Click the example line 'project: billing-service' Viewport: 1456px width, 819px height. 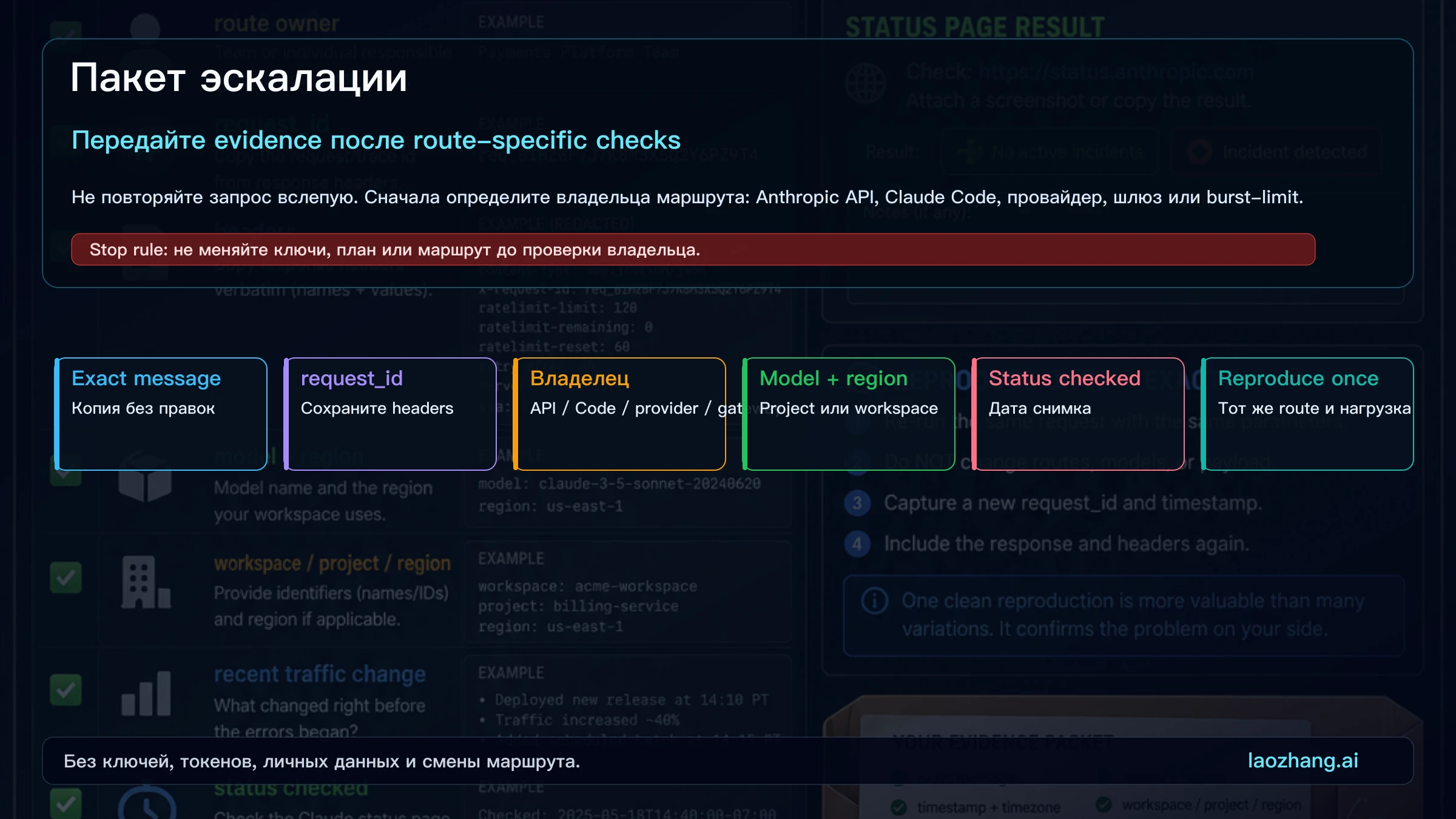pos(578,607)
